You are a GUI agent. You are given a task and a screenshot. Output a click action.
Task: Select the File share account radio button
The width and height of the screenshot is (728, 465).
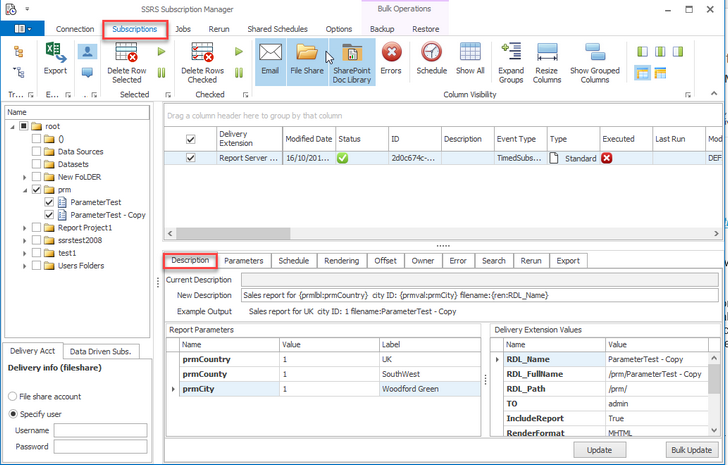pos(13,396)
